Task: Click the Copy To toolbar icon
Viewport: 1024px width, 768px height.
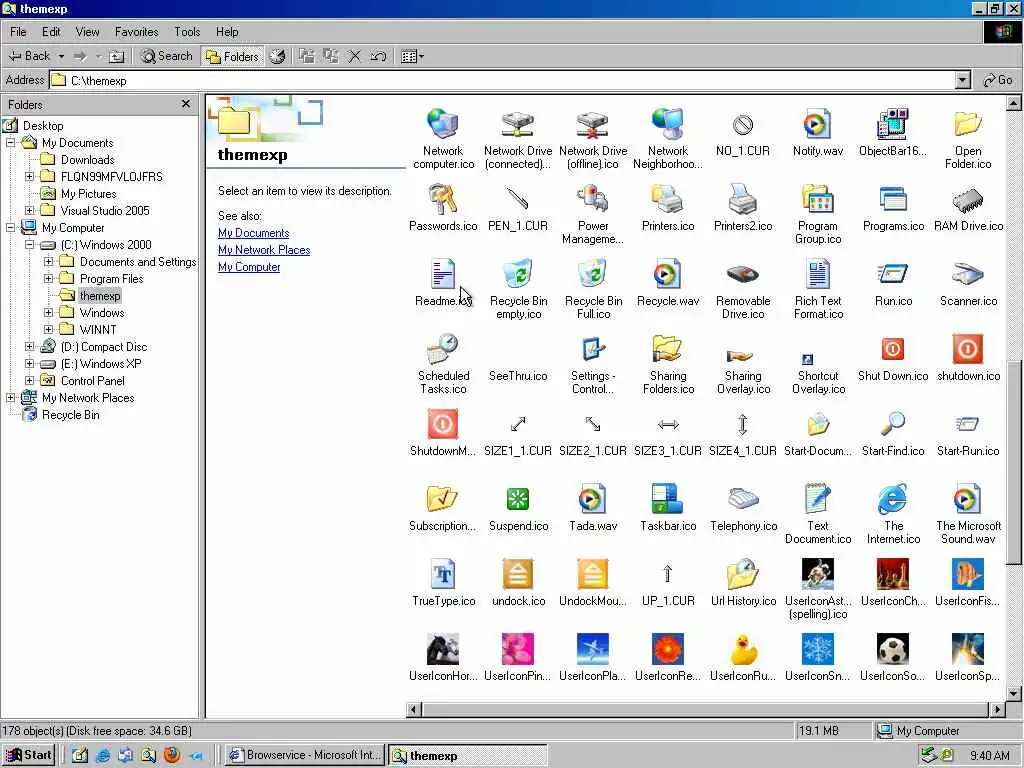Action: point(331,57)
